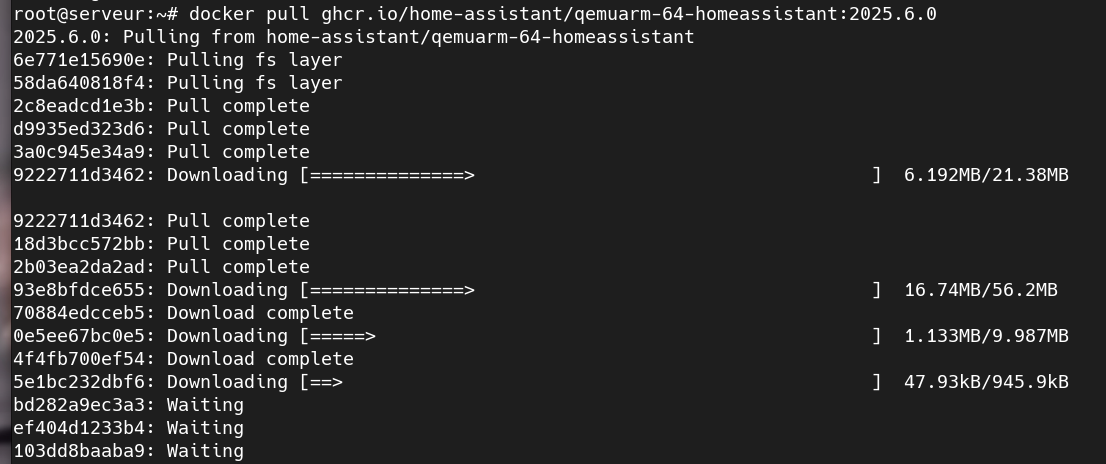Click the 16.74MB/56.2MB size text
Image resolution: width=1106 pixels, height=464 pixels.
[980, 290]
